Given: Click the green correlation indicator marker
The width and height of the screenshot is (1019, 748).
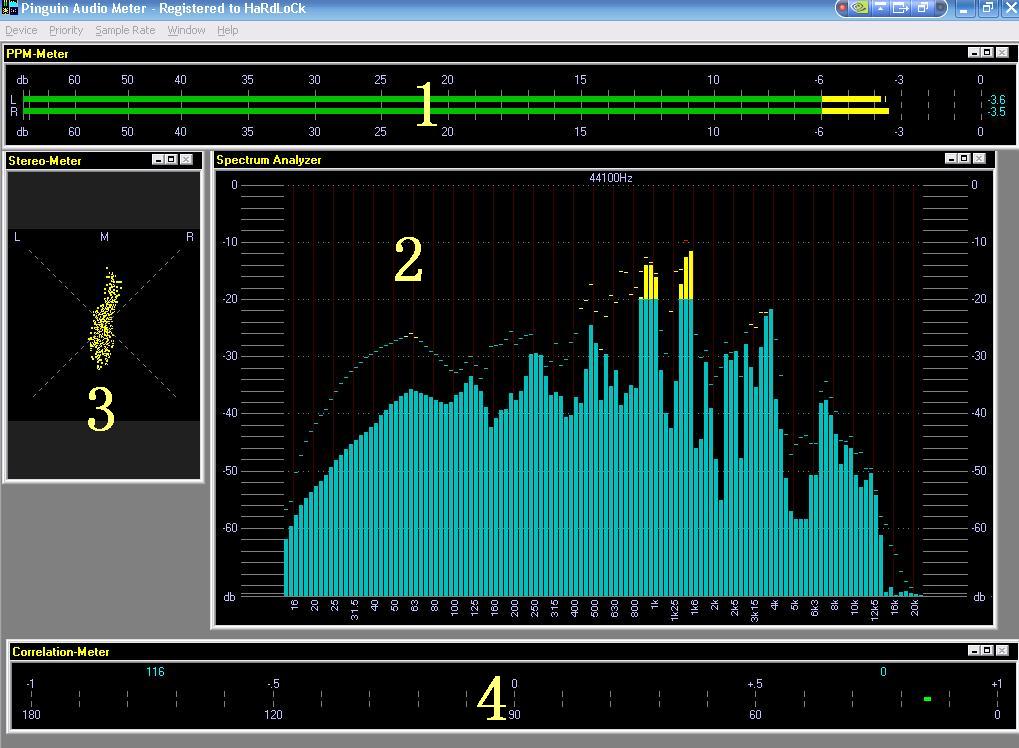Looking at the screenshot, I should (x=927, y=699).
